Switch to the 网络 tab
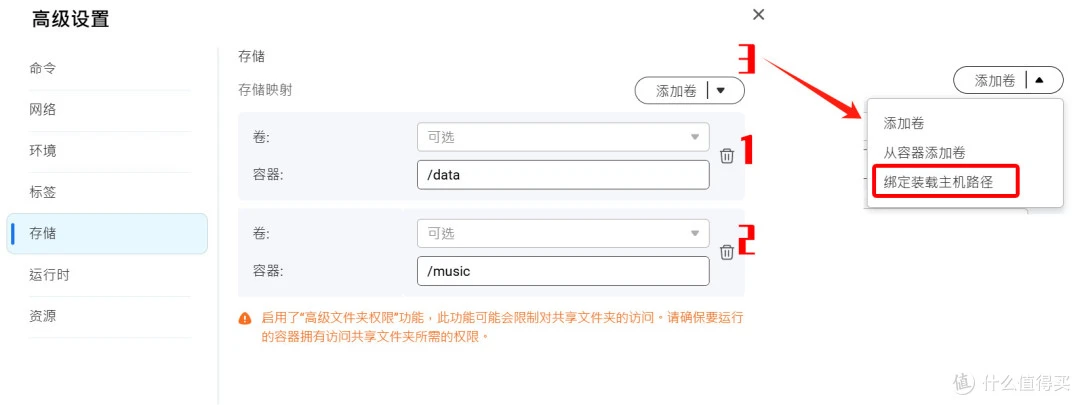 point(43,110)
